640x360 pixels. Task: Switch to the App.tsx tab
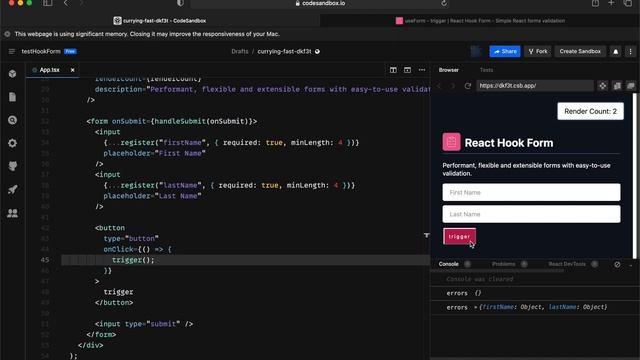[49, 70]
